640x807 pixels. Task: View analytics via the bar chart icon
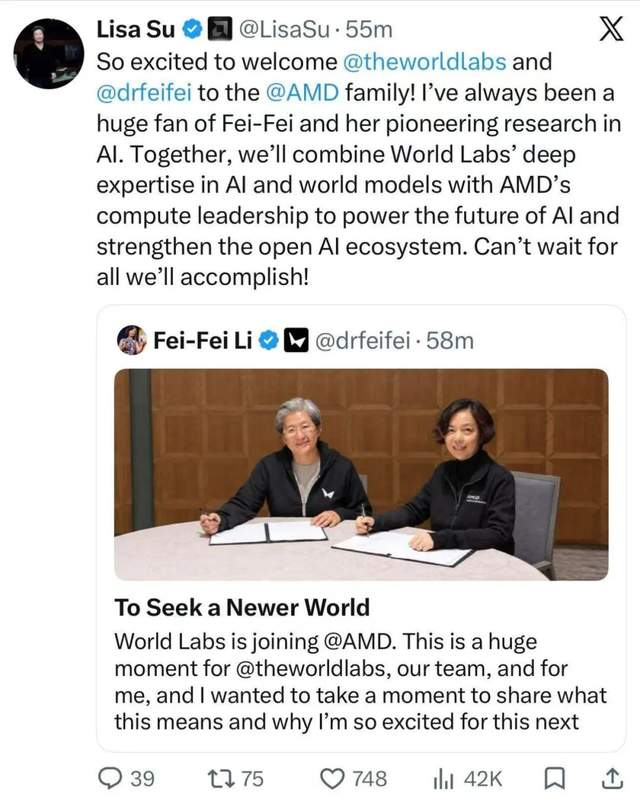point(443,779)
